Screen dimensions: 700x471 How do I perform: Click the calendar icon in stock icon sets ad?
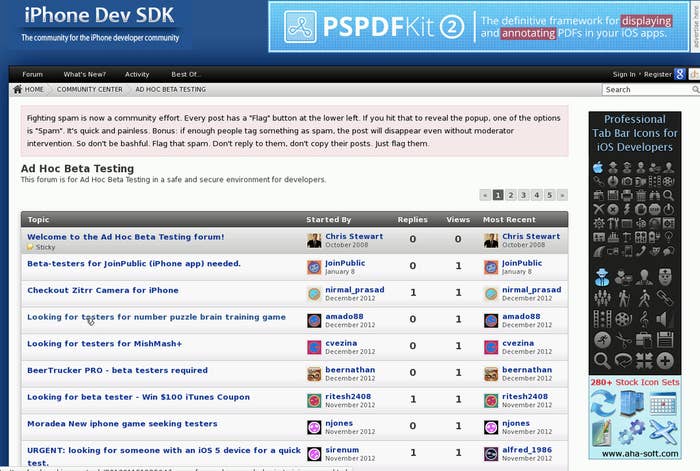663,403
